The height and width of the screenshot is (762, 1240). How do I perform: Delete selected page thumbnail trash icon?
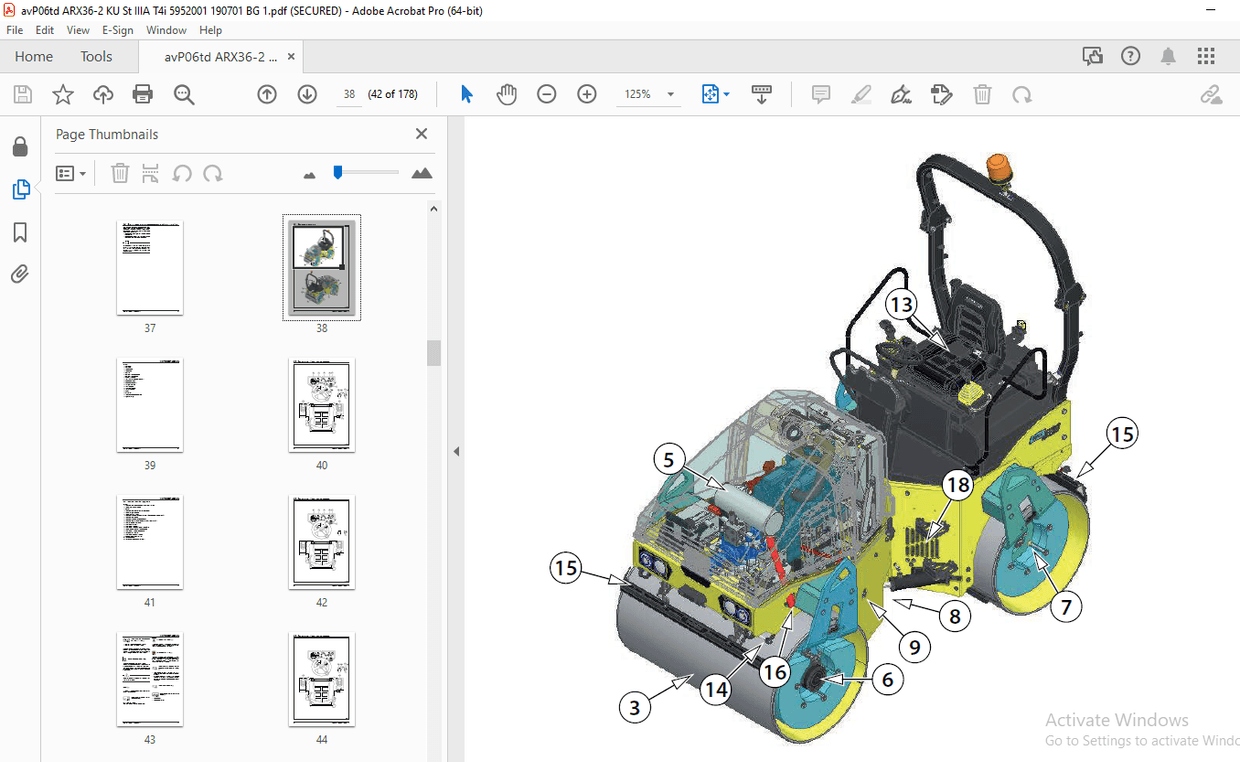pos(120,173)
